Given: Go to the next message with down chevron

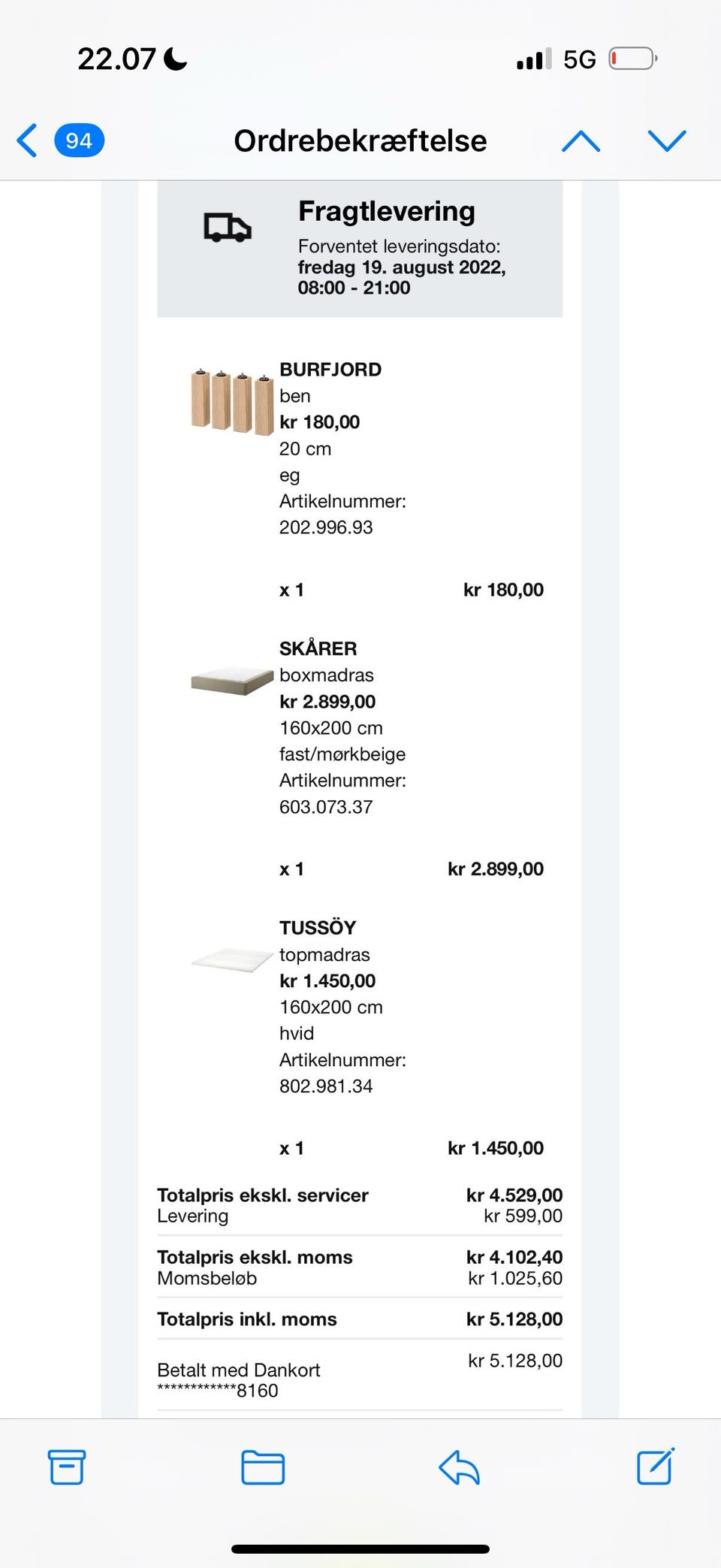Looking at the screenshot, I should (667, 140).
